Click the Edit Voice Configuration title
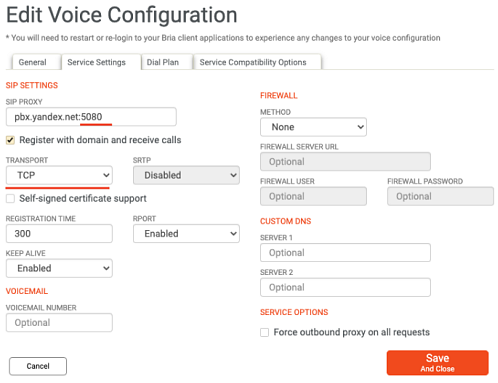Viewport: 498px width, 383px height. pyautogui.click(x=122, y=15)
